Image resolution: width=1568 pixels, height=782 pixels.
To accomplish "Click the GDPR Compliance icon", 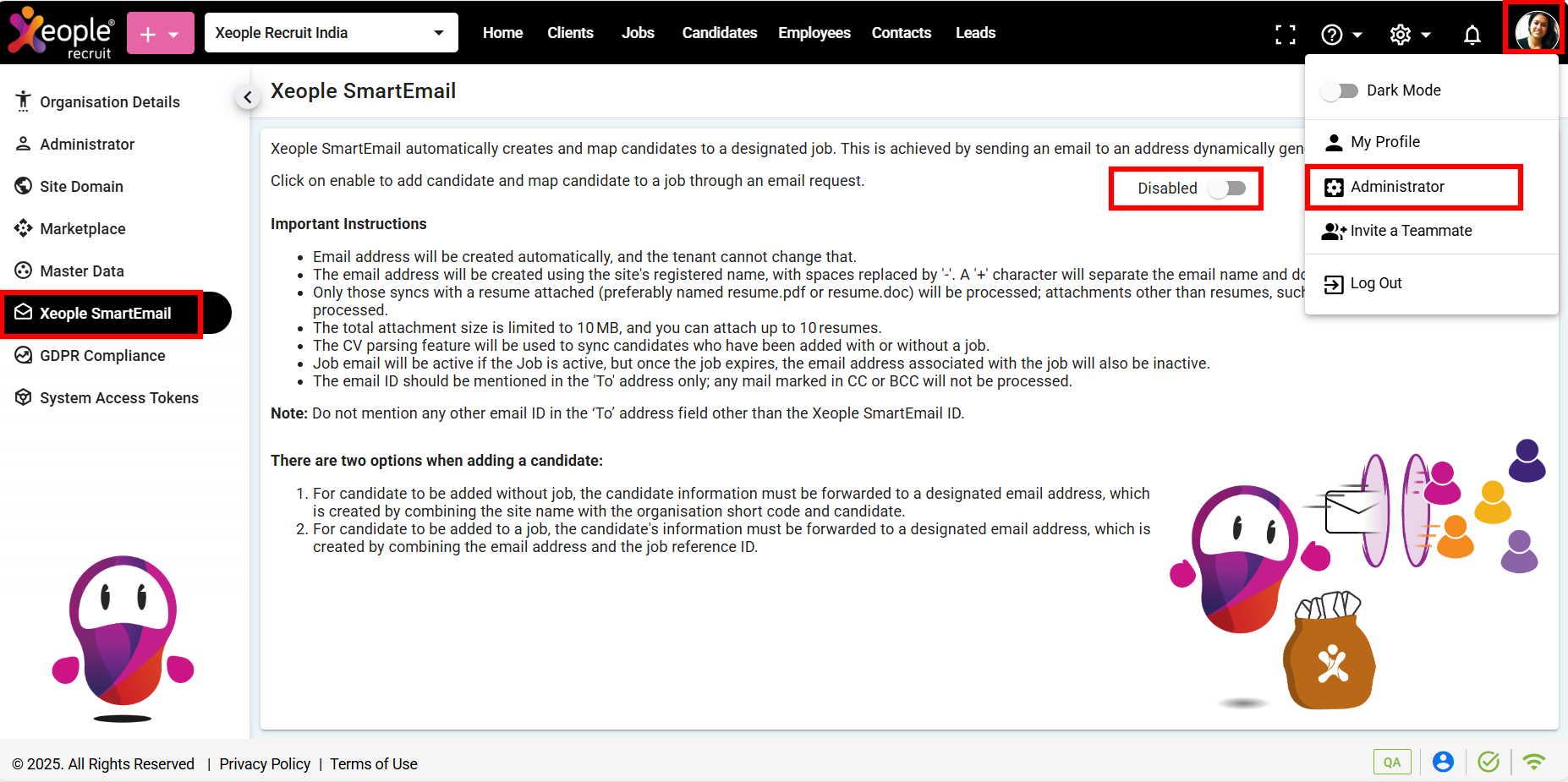I will click(x=23, y=355).
